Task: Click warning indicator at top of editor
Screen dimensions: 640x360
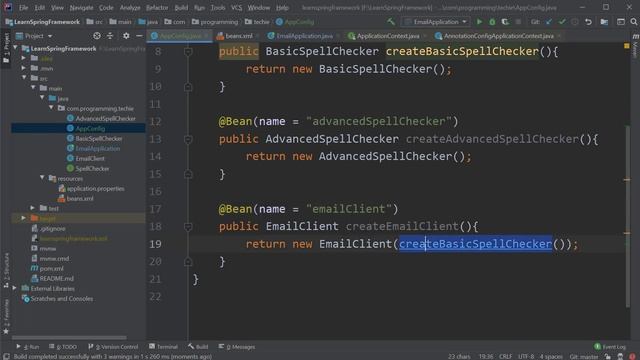Action: [627, 46]
